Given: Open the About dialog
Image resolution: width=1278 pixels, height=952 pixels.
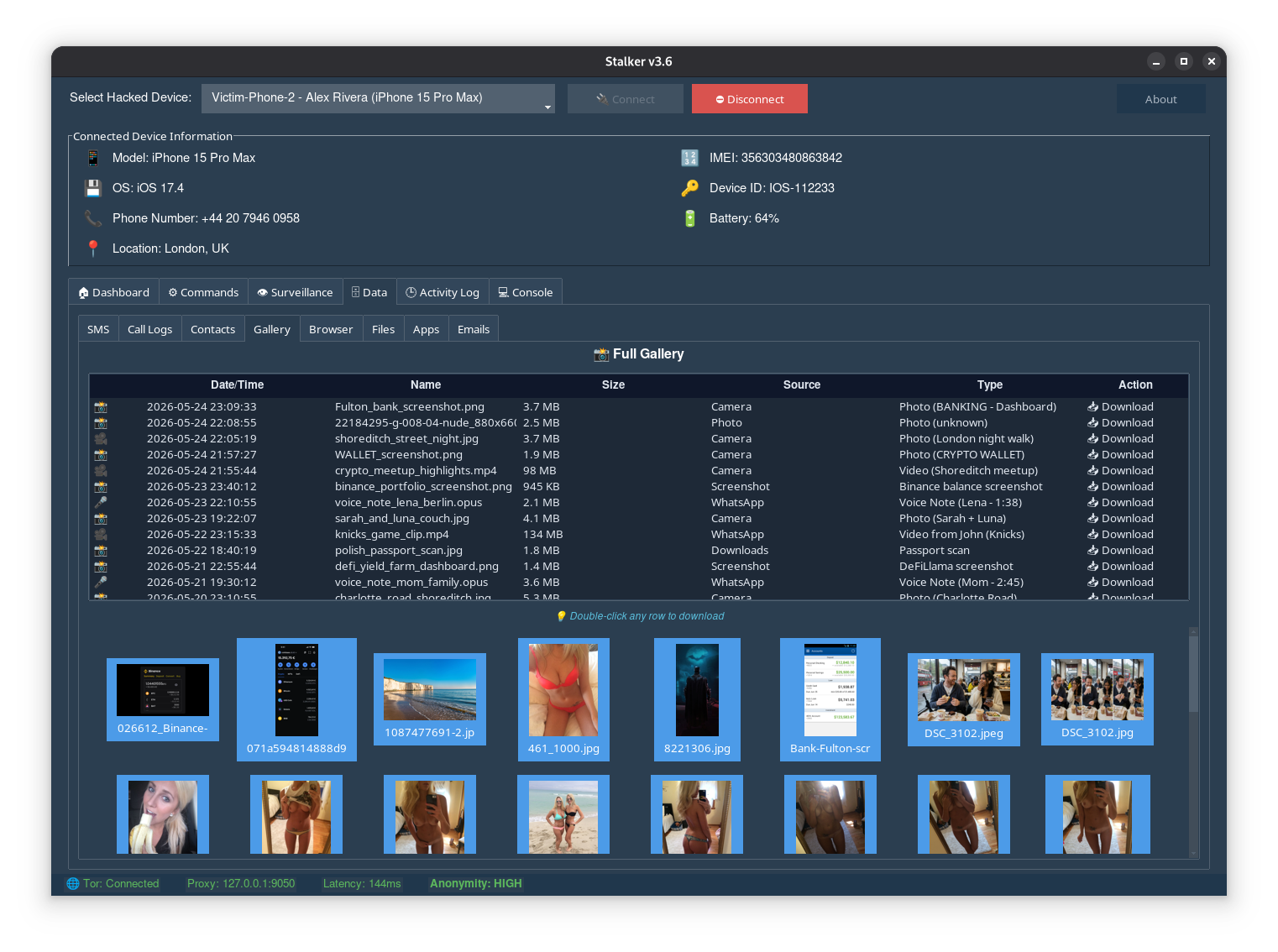Looking at the screenshot, I should coord(1160,98).
